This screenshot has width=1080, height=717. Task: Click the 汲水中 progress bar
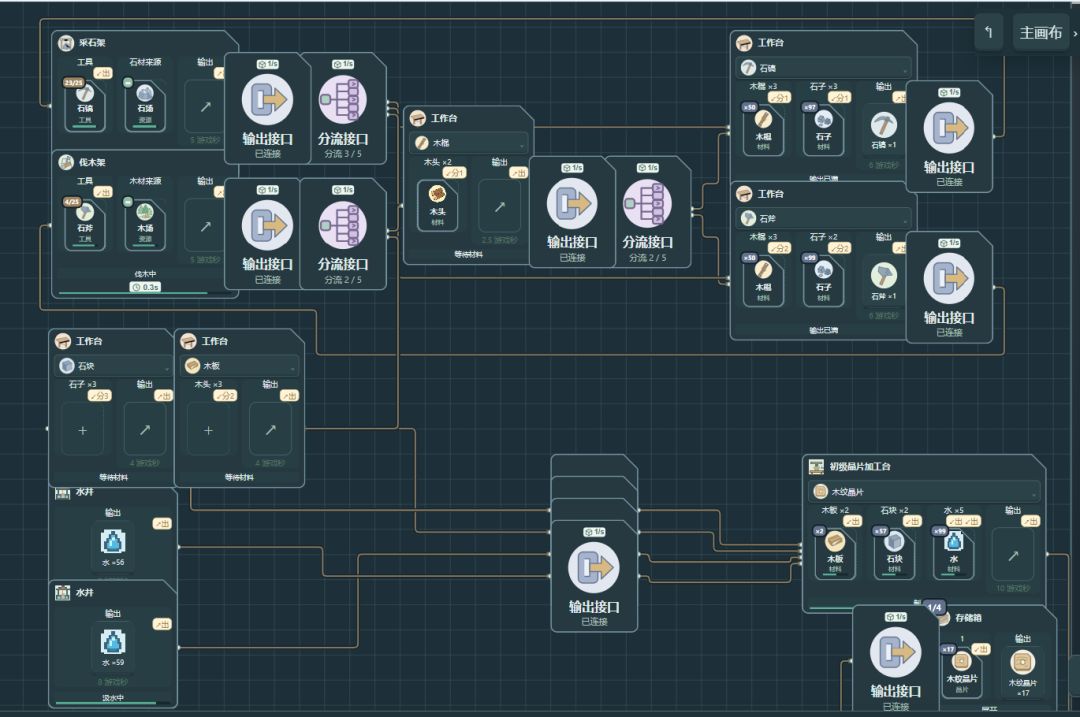point(113,703)
